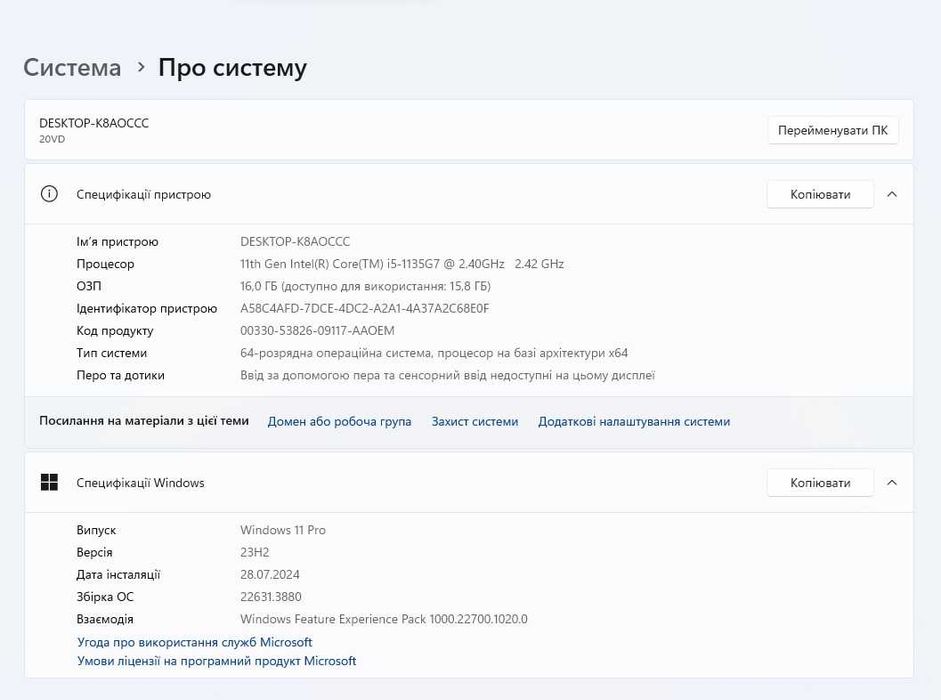Go back to Система breadcrumb
Viewport: 941px width, 700px height.
click(72, 68)
